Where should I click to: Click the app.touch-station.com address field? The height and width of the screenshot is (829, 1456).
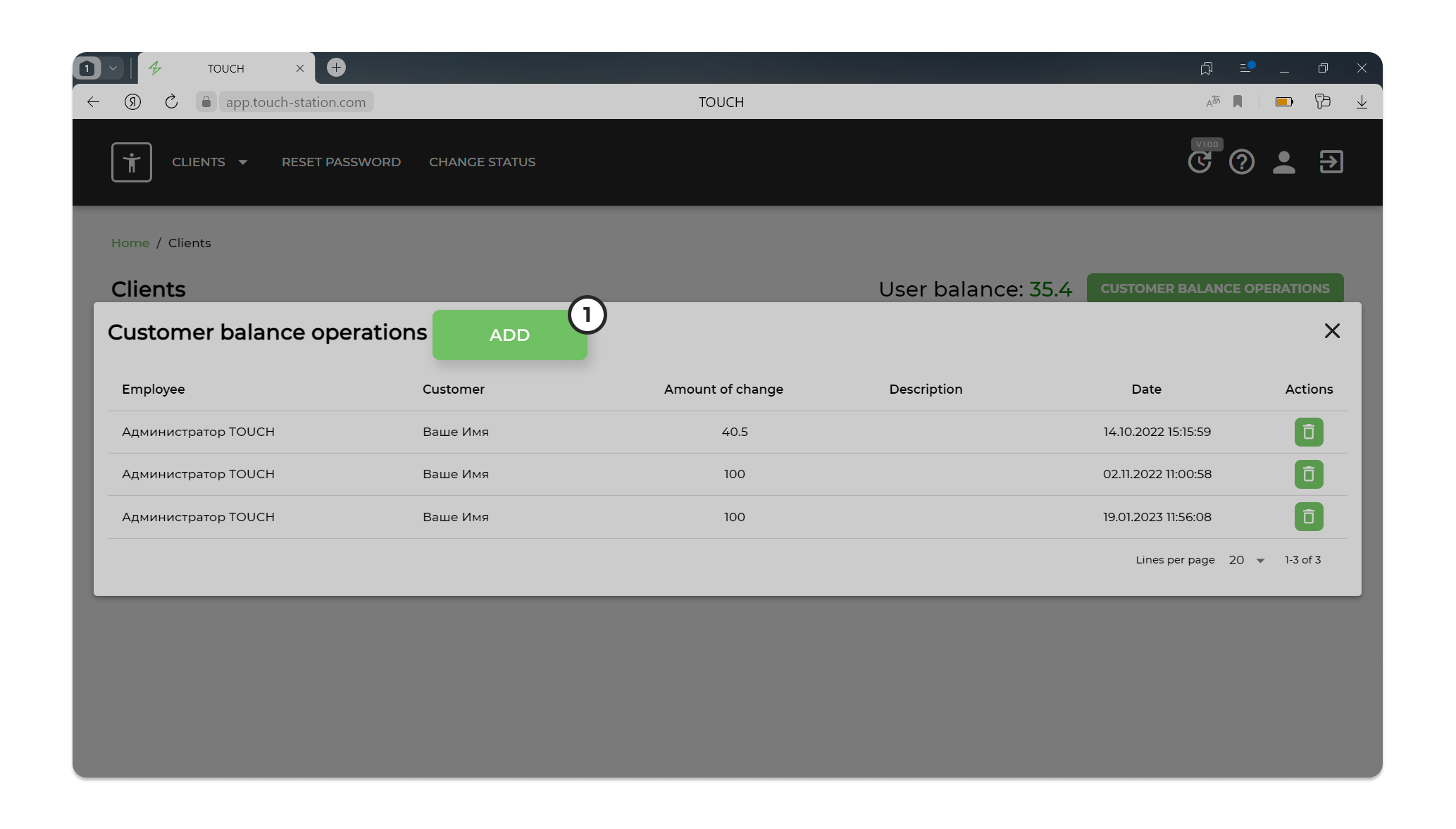296,102
